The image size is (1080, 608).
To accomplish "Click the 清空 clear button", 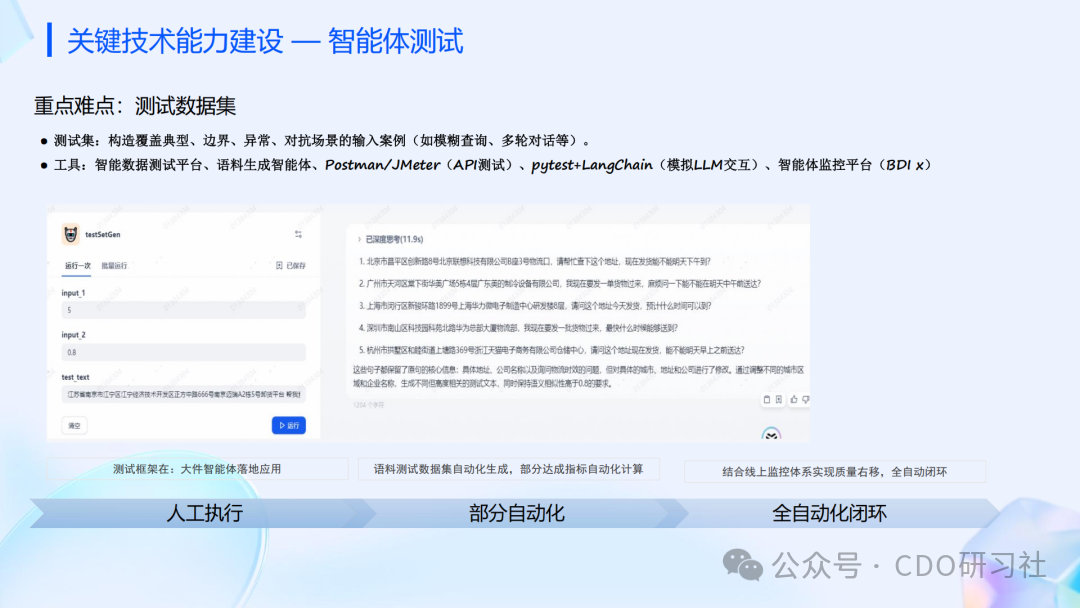I will tap(74, 425).
